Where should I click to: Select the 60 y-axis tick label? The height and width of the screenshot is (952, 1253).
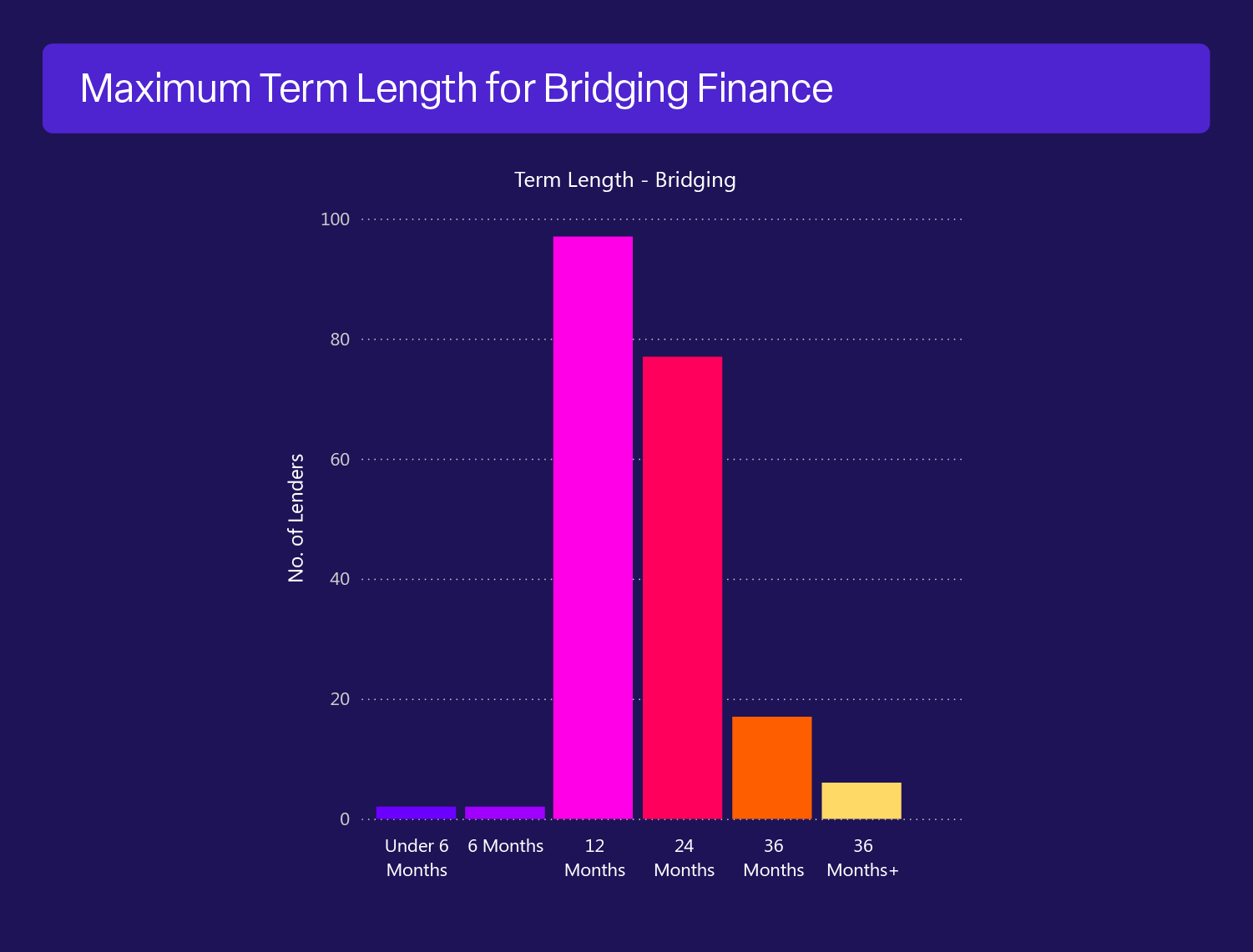[340, 460]
